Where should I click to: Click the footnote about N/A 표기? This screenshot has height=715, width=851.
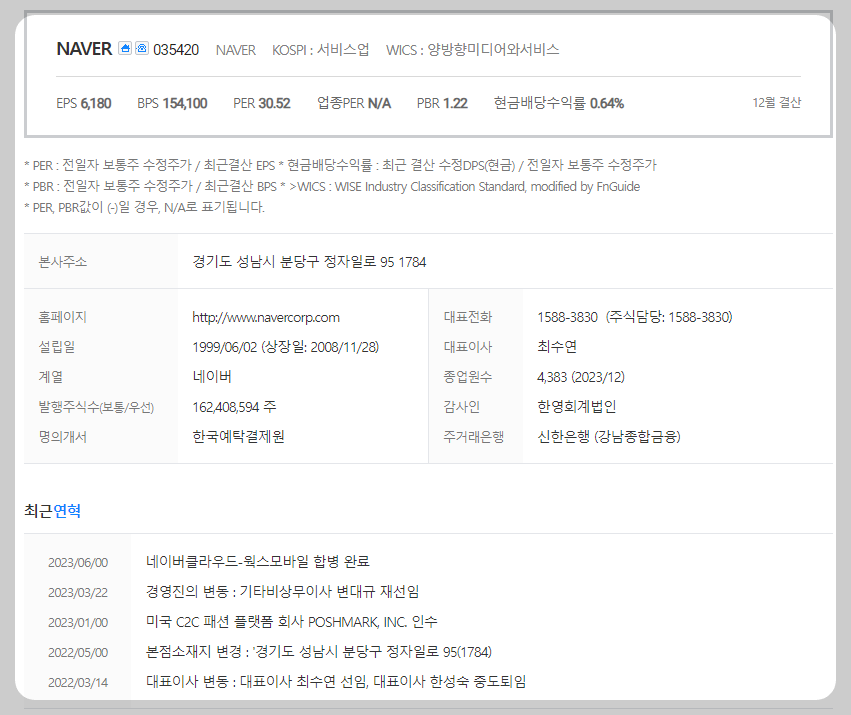144,207
